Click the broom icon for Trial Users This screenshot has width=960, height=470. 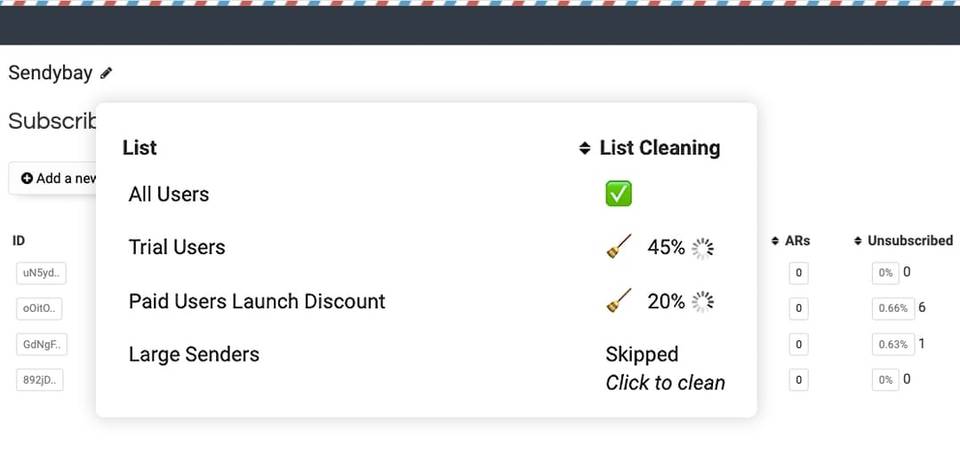619,247
